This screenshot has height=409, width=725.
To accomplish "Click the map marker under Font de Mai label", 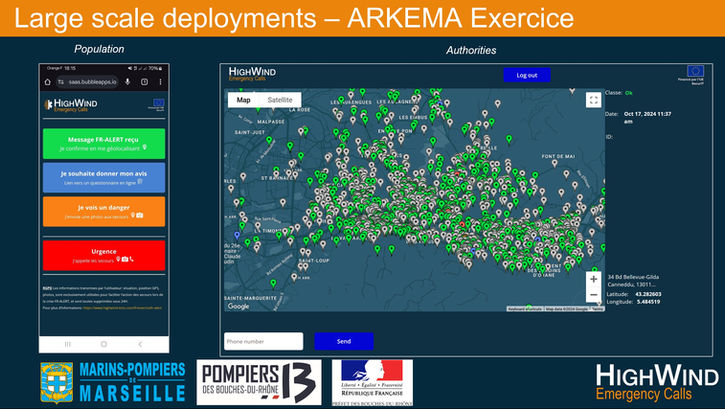I will (554, 163).
